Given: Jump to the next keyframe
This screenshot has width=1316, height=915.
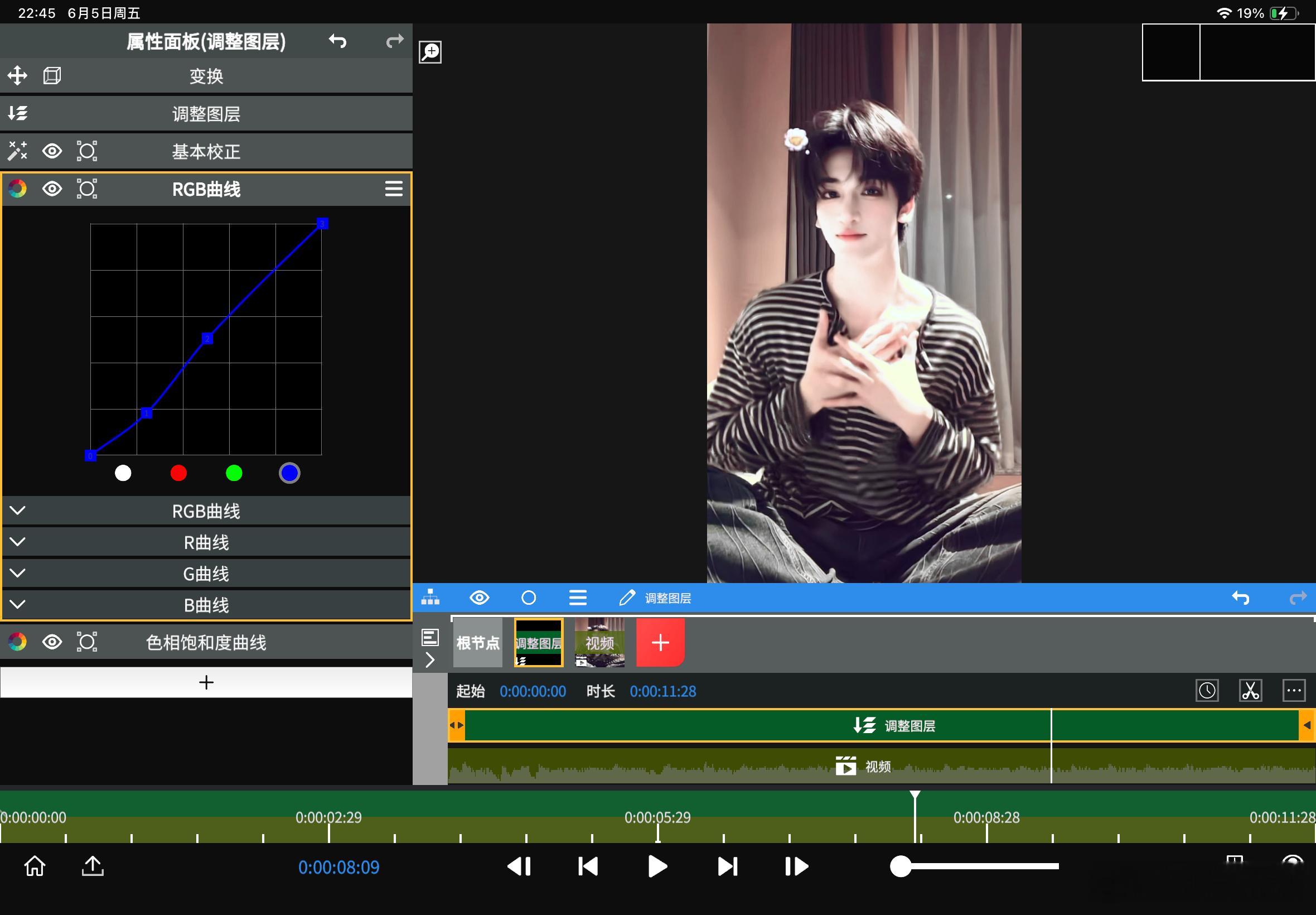Looking at the screenshot, I should pos(727,866).
